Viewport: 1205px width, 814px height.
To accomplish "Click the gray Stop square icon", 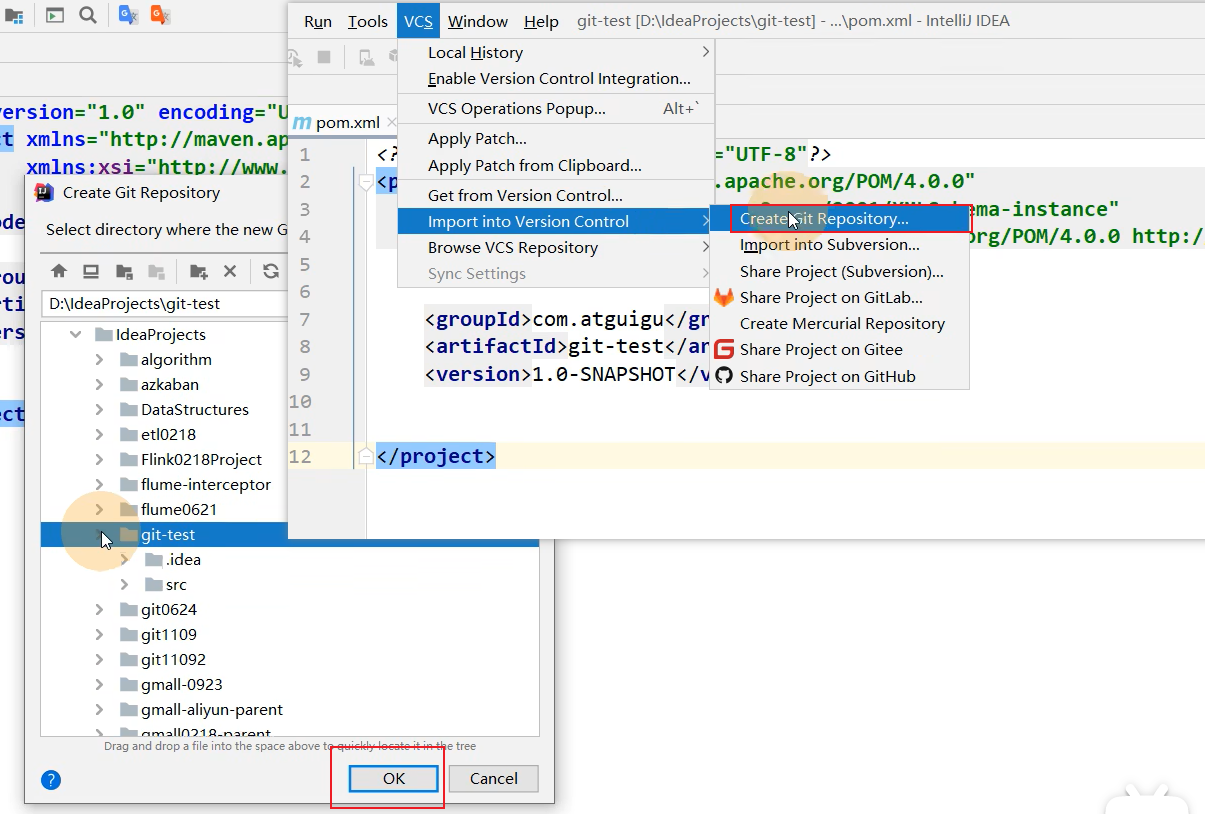I will click(x=324, y=57).
